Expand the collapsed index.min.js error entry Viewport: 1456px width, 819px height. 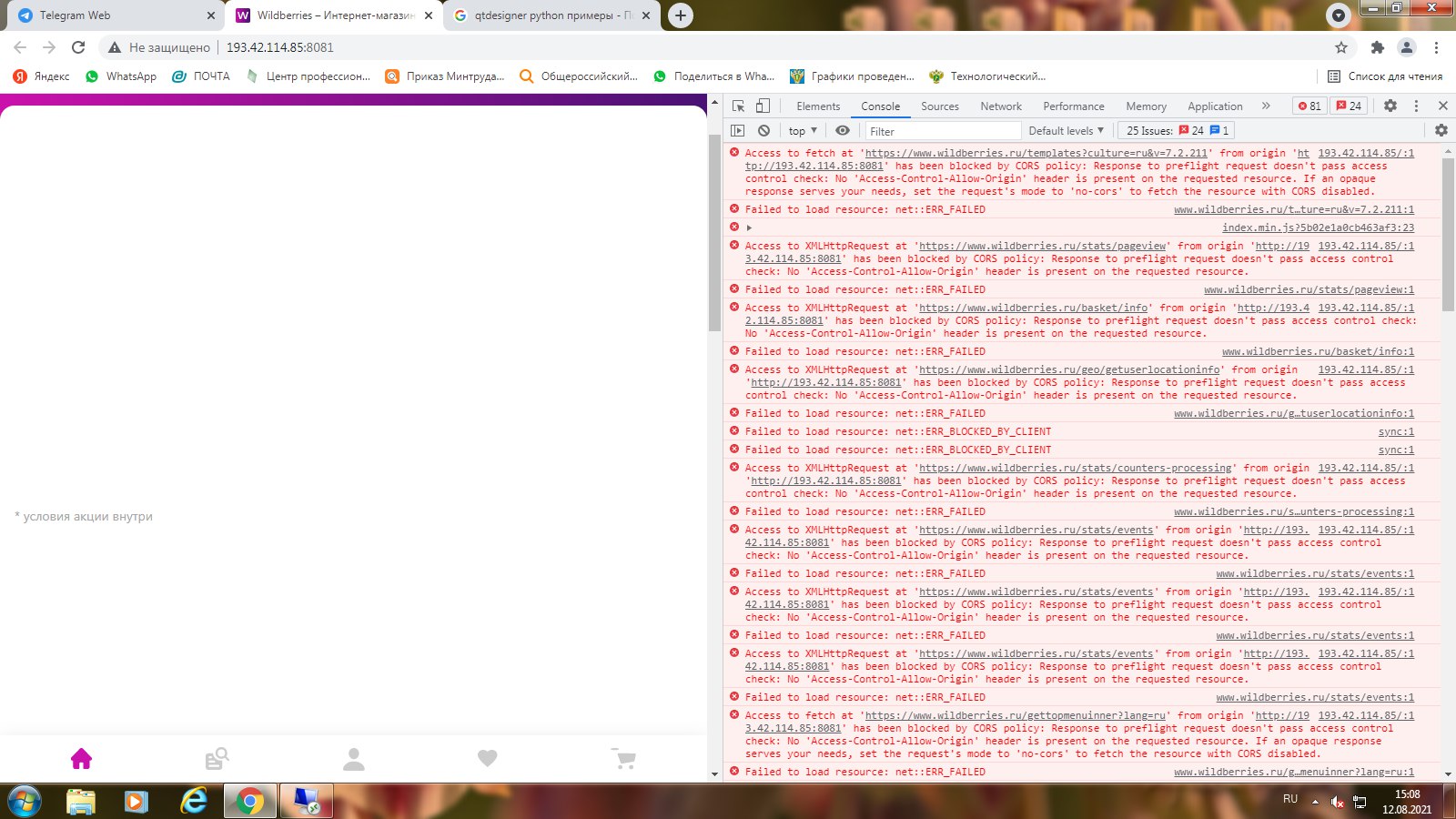pos(749,227)
